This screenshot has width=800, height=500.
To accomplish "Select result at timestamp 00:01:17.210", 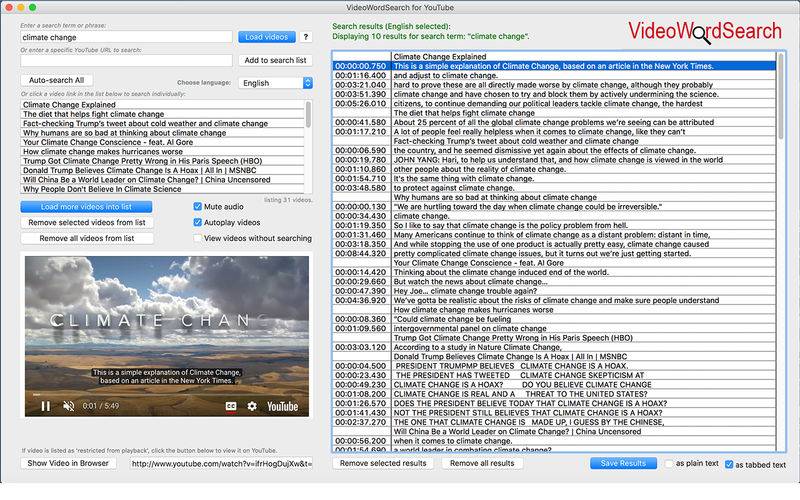I will point(555,132).
